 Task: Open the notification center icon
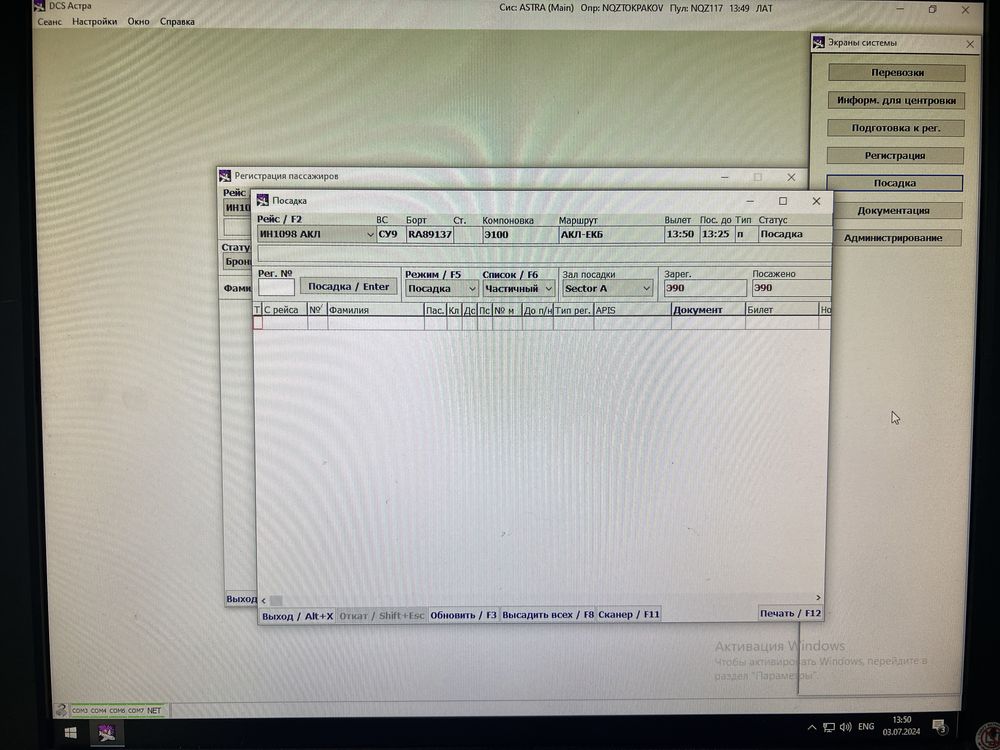click(x=939, y=726)
